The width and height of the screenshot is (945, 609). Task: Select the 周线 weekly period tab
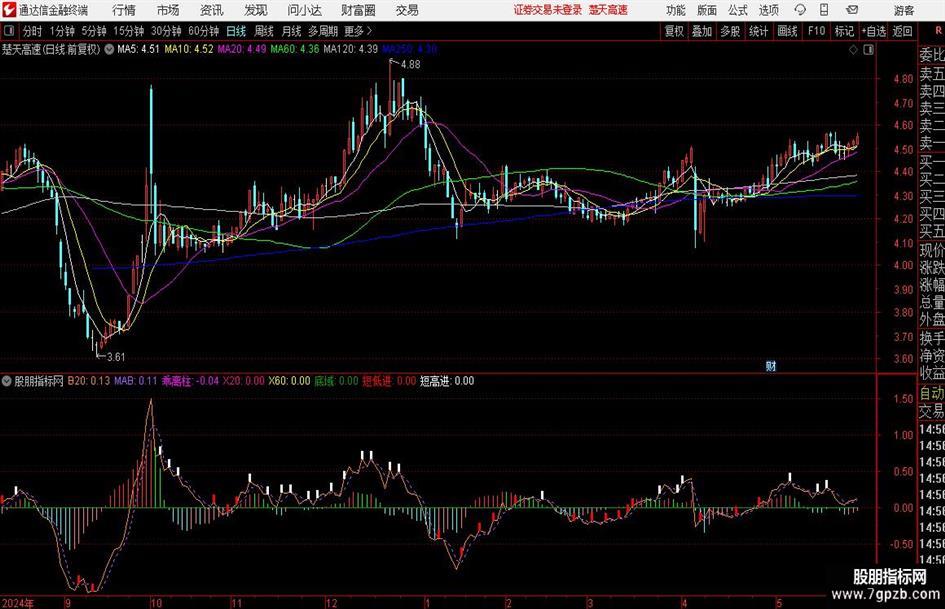264,31
